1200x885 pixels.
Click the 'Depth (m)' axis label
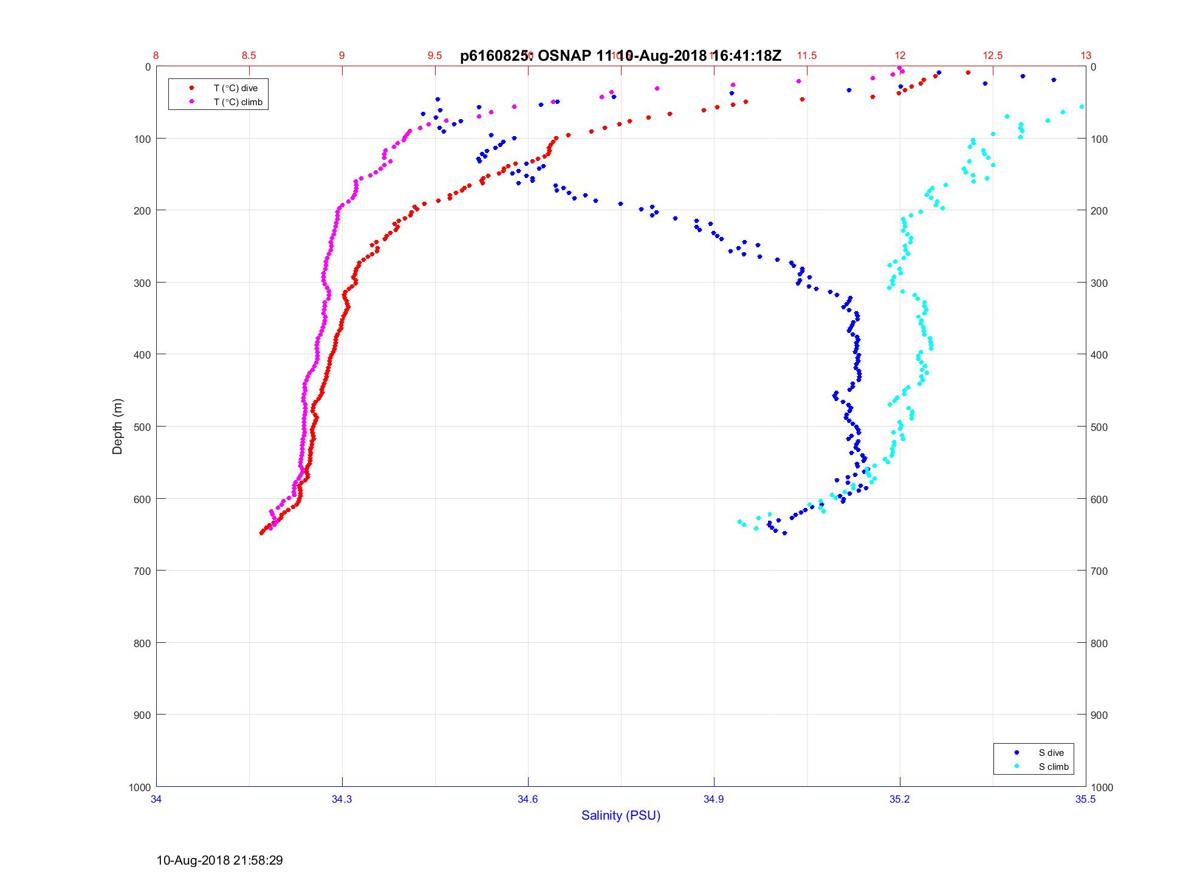[117, 426]
